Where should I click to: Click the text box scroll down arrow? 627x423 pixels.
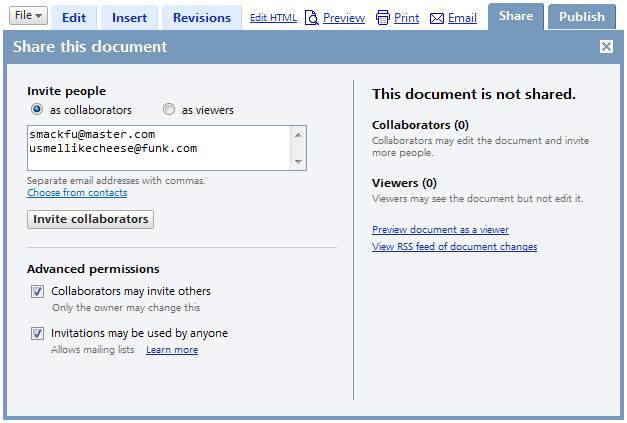pos(298,162)
